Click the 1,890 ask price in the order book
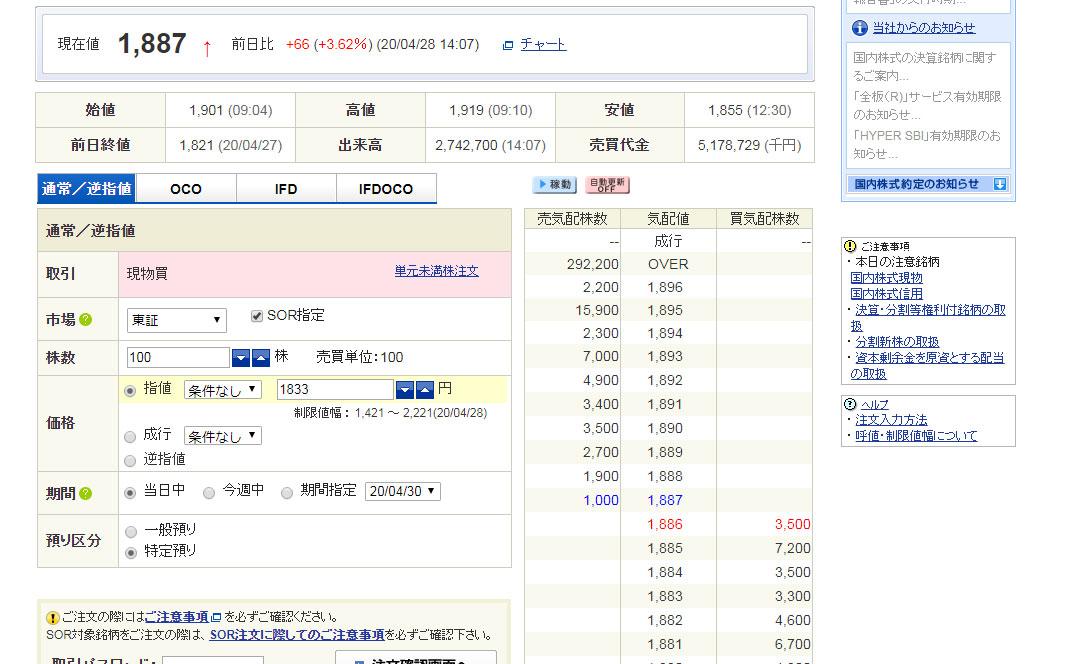 click(x=665, y=428)
